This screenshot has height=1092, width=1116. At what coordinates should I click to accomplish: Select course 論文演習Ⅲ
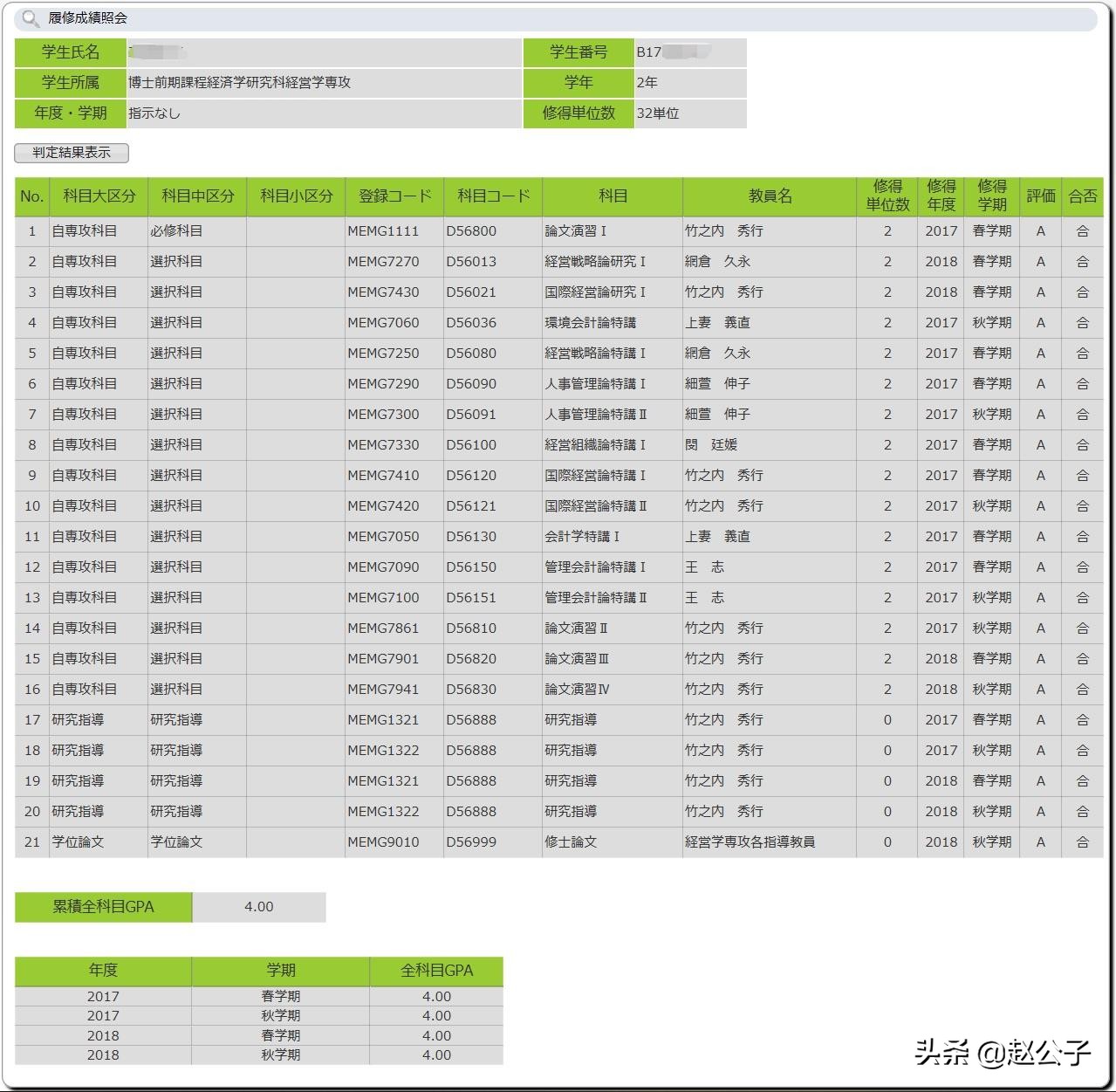[x=577, y=659]
